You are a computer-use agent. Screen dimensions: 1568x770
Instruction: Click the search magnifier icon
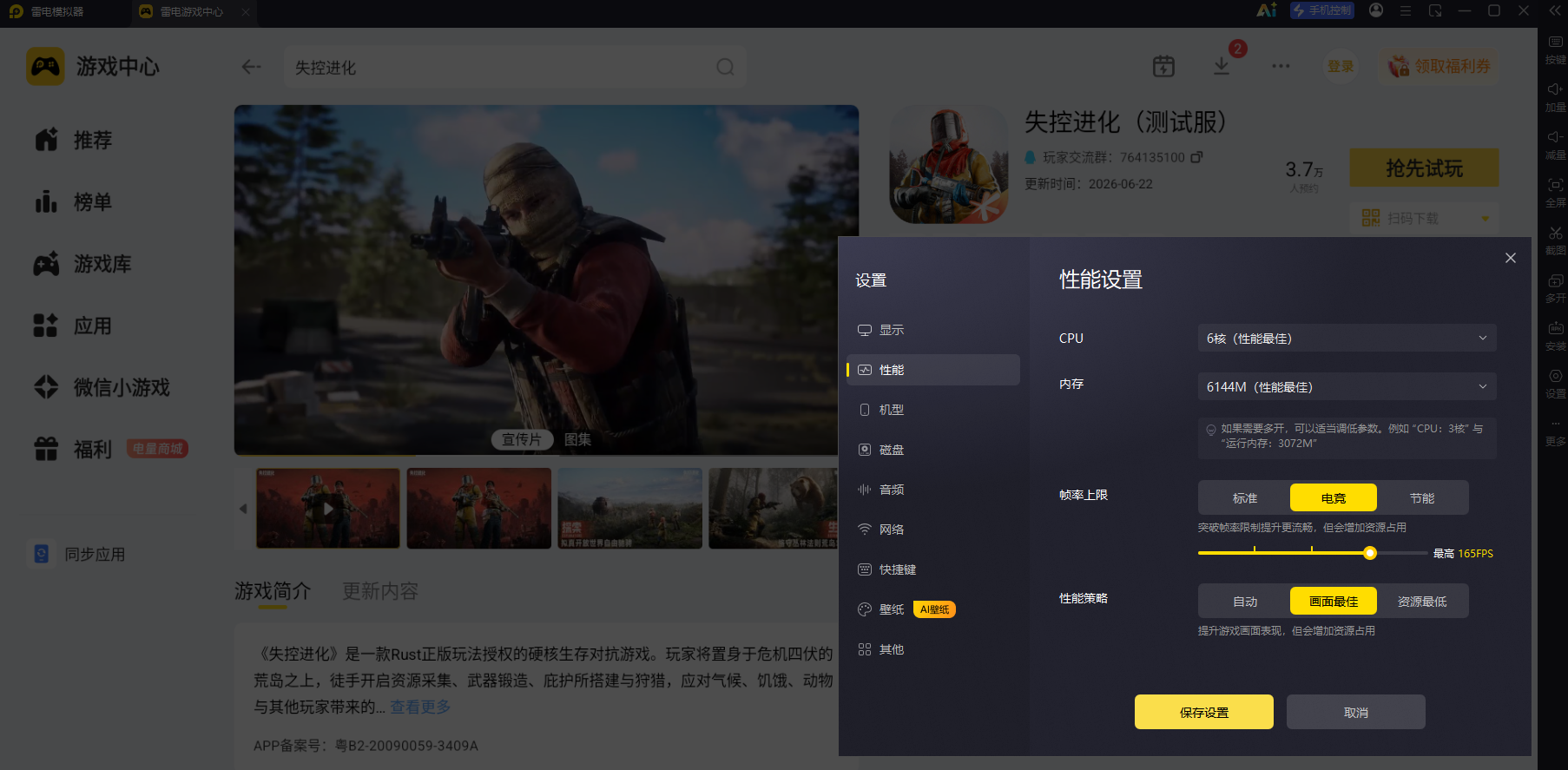725,67
